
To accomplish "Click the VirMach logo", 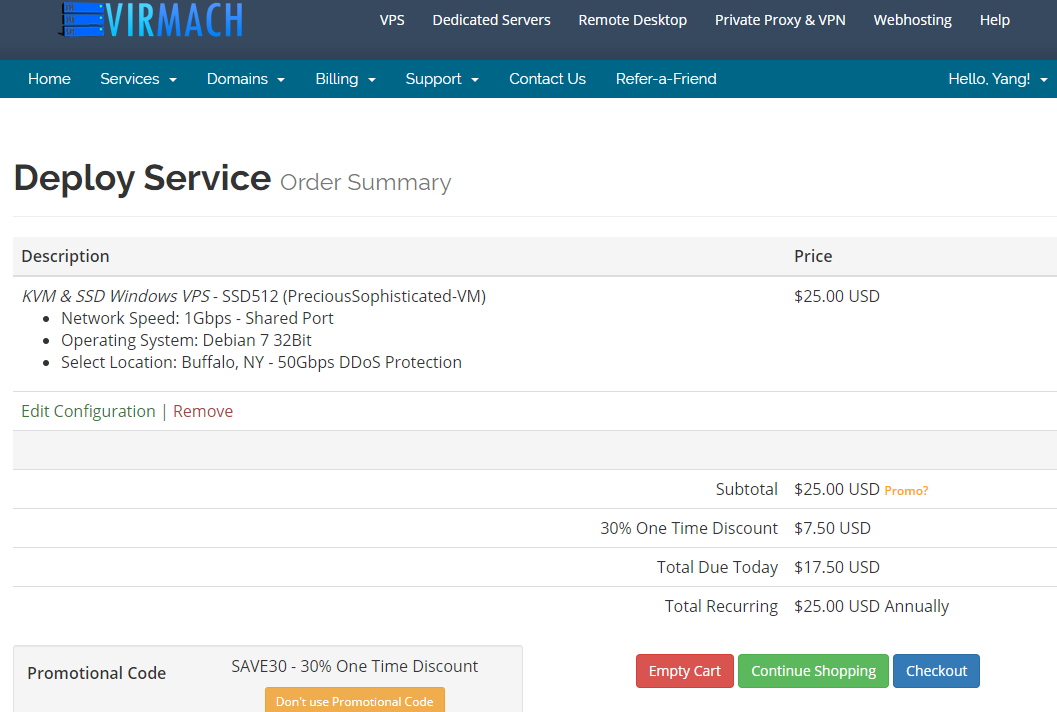I will click(150, 19).
